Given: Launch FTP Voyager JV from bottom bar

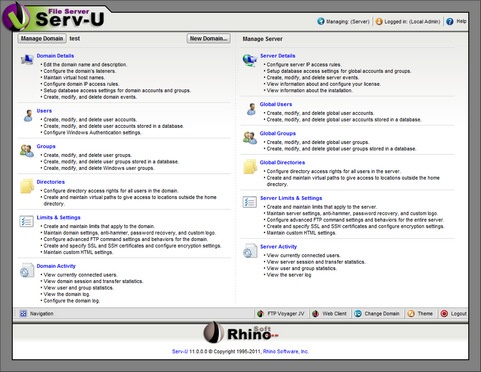Looking at the screenshot, I should pos(286,314).
